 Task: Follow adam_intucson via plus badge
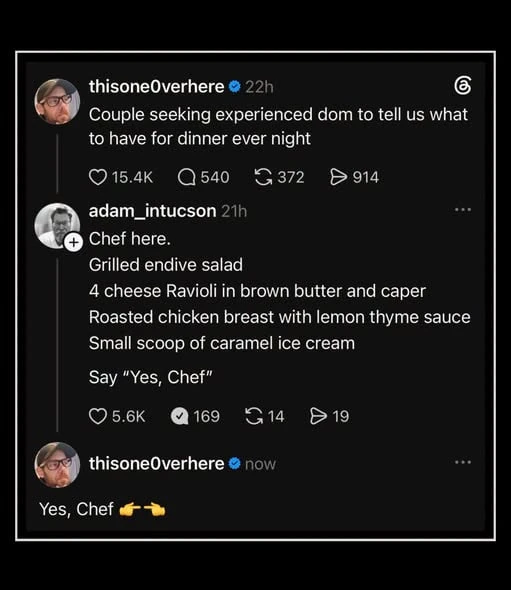(73, 242)
